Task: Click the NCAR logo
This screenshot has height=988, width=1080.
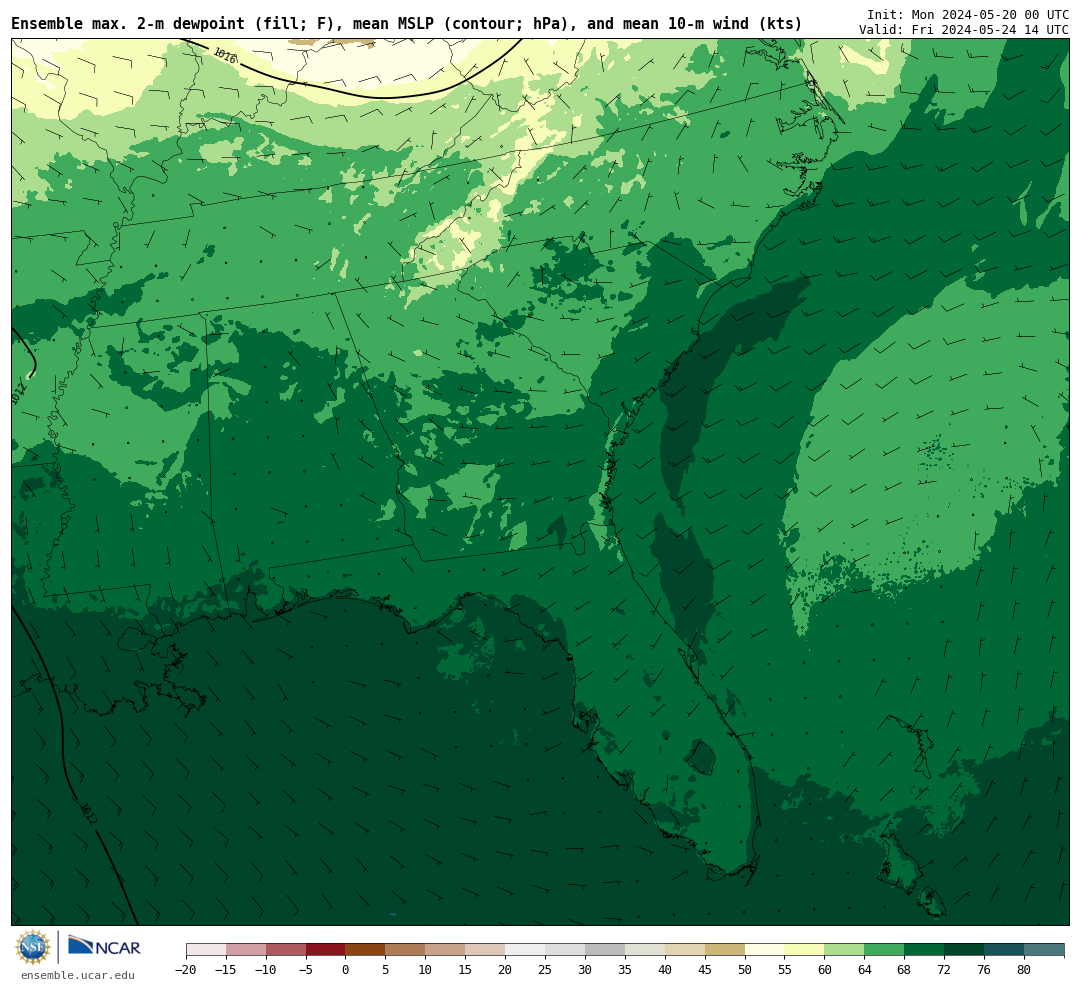Action: click(x=104, y=947)
